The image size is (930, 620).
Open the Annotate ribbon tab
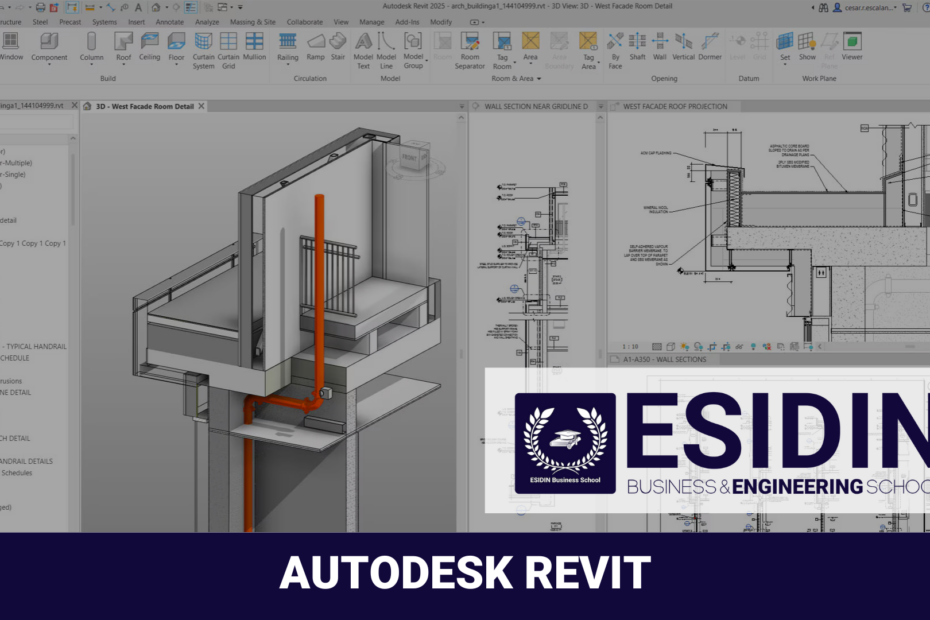(169, 21)
